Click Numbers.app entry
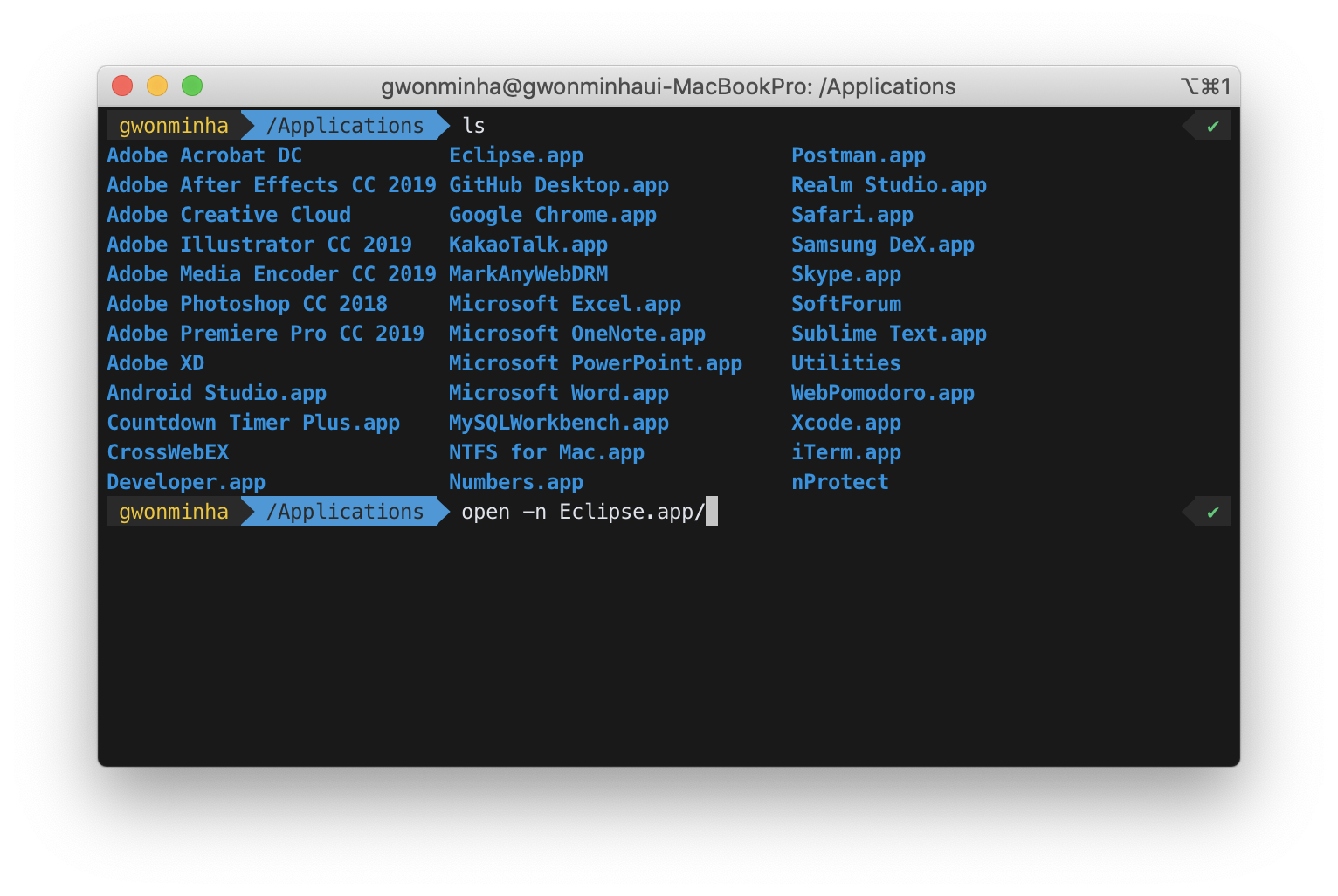The image size is (1338, 896). (x=516, y=482)
